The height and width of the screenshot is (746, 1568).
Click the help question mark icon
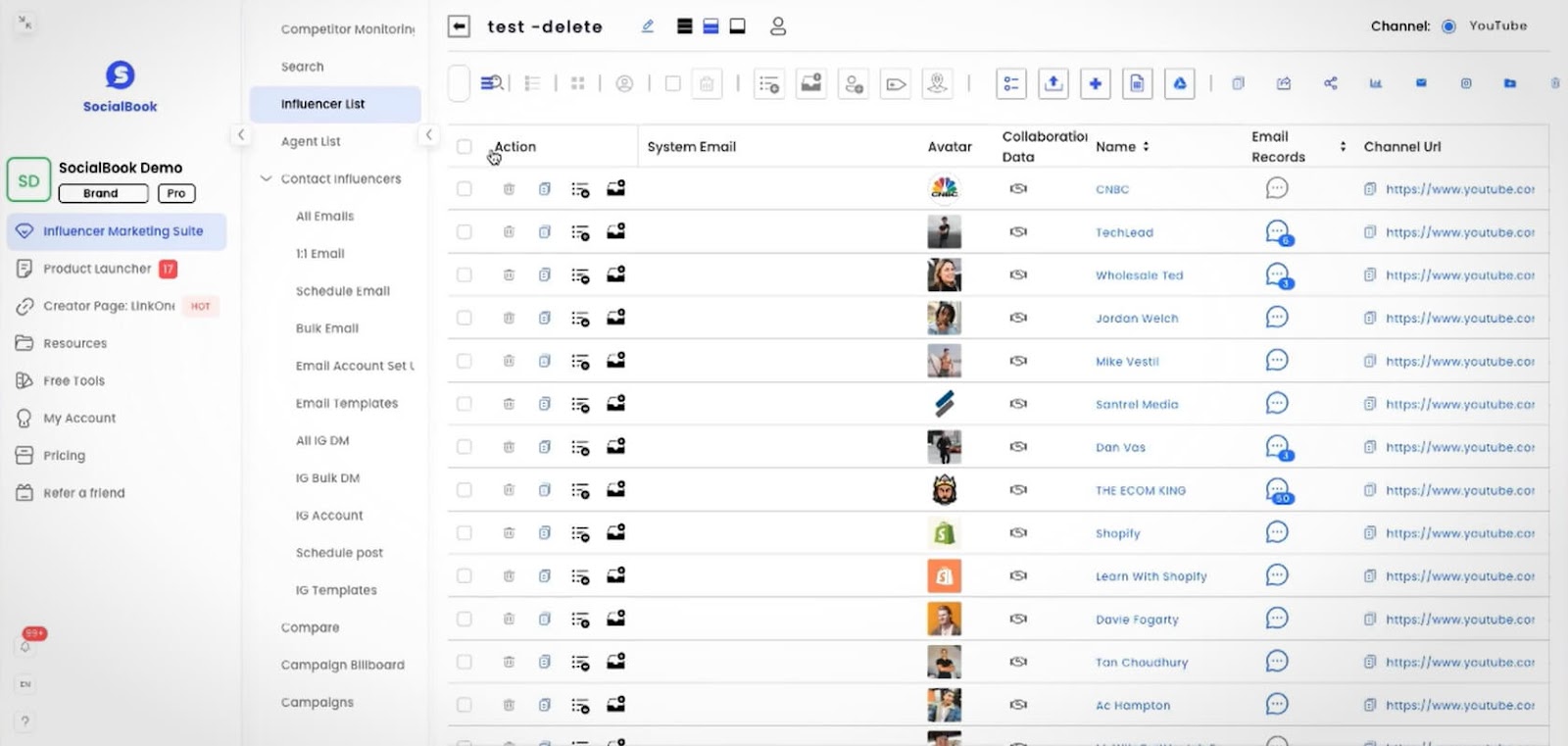point(25,721)
